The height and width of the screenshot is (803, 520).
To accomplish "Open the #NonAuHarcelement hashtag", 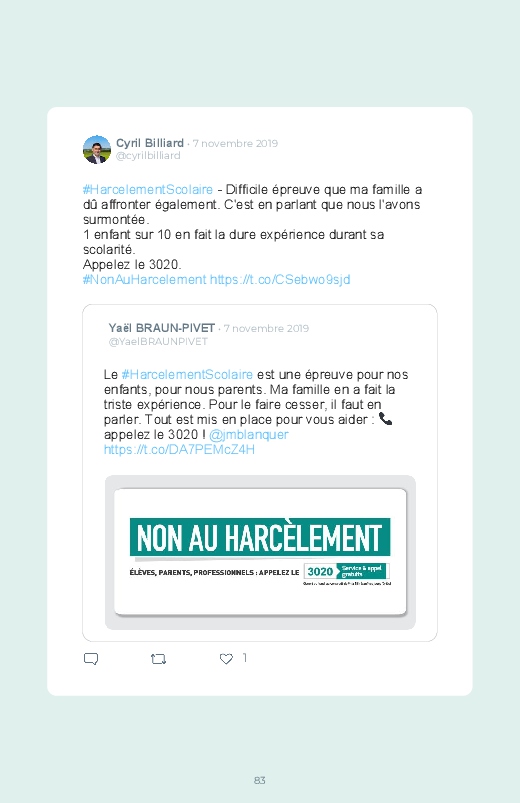I will (x=144, y=280).
